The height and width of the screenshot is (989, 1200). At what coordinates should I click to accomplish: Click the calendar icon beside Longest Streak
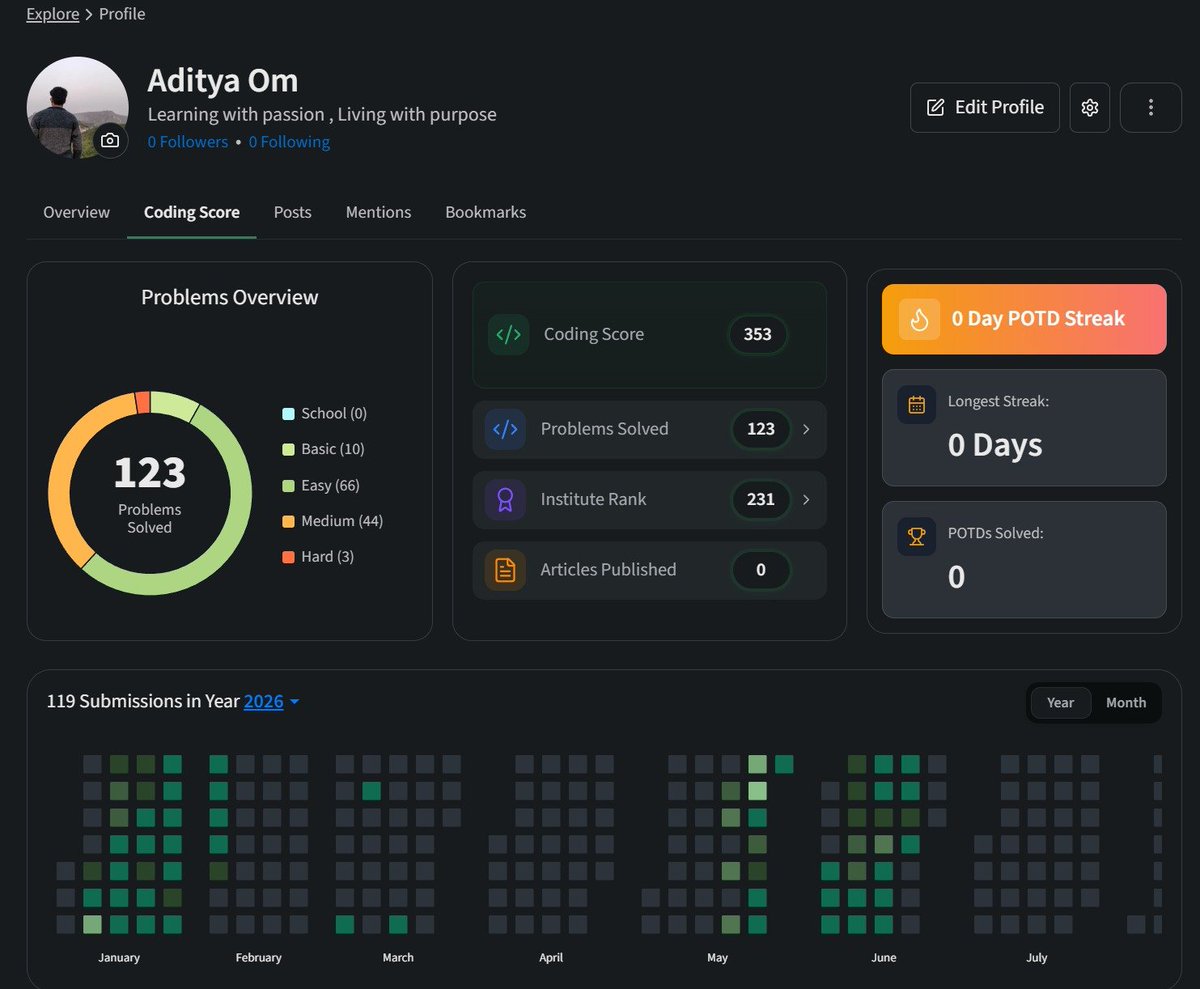click(917, 405)
